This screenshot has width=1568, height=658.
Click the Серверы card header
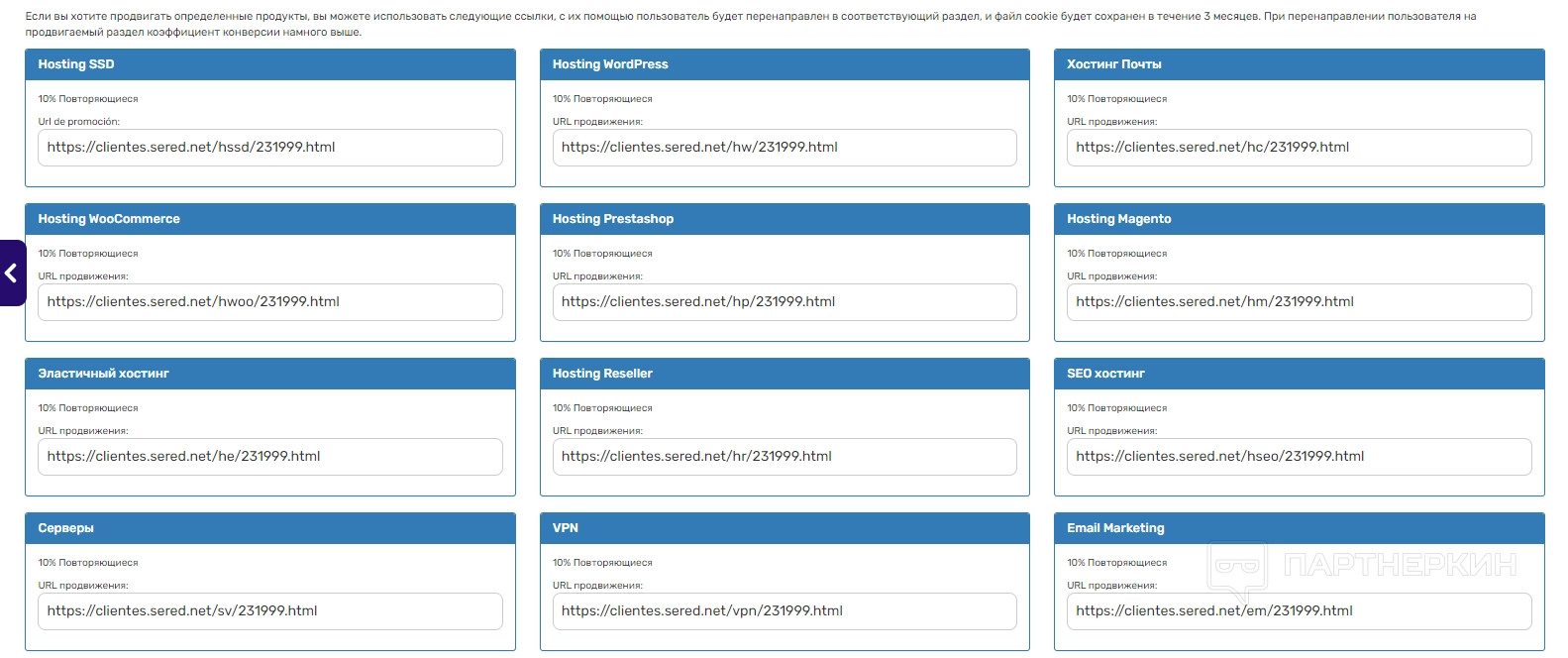(270, 528)
